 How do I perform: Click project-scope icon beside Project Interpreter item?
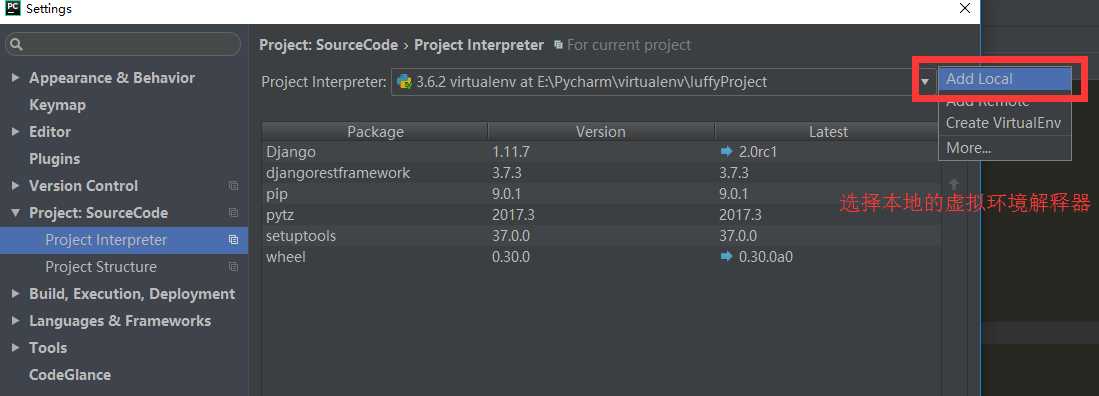pos(233,240)
